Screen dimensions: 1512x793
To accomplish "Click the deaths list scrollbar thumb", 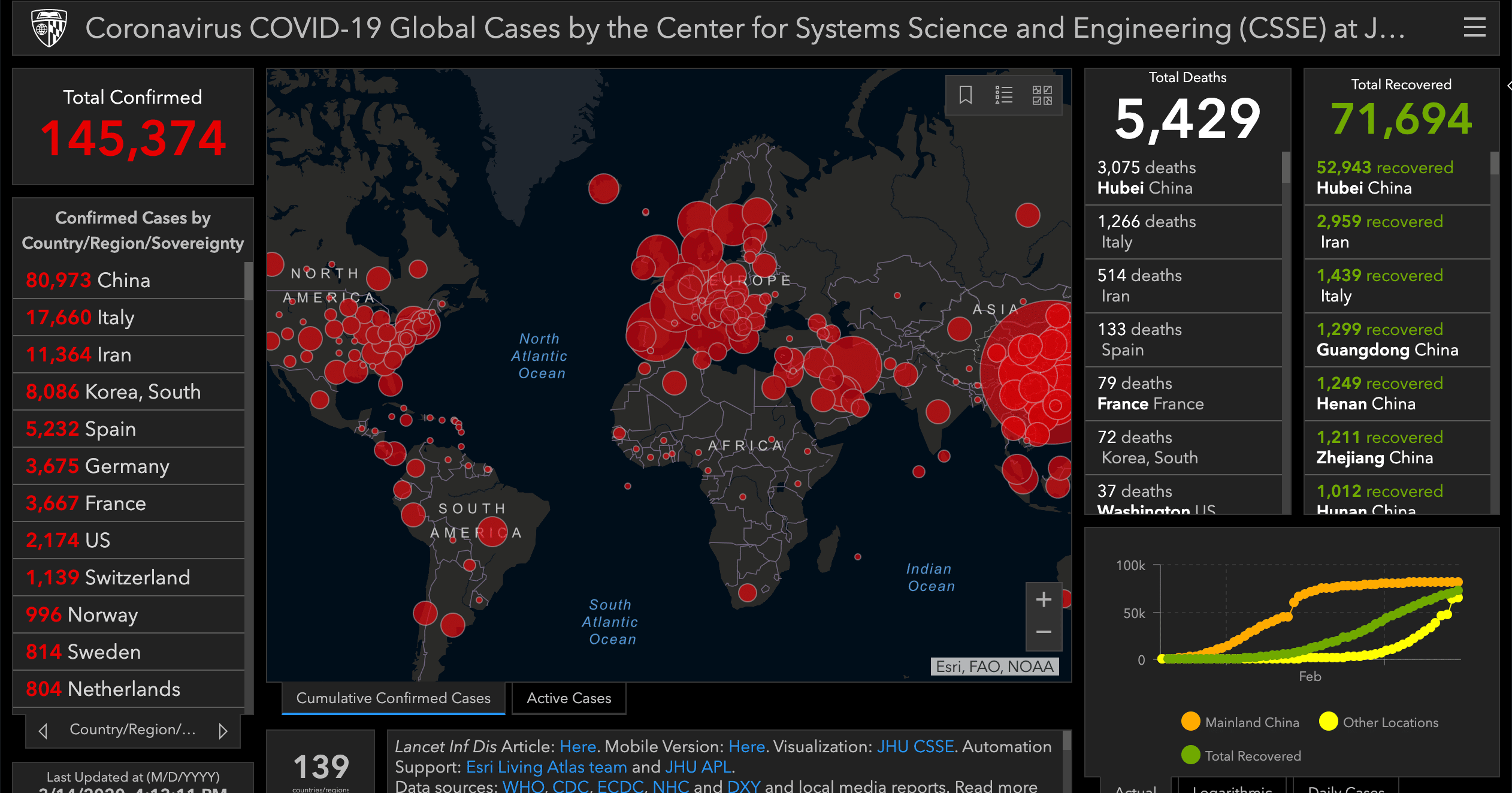I will point(1286,168).
